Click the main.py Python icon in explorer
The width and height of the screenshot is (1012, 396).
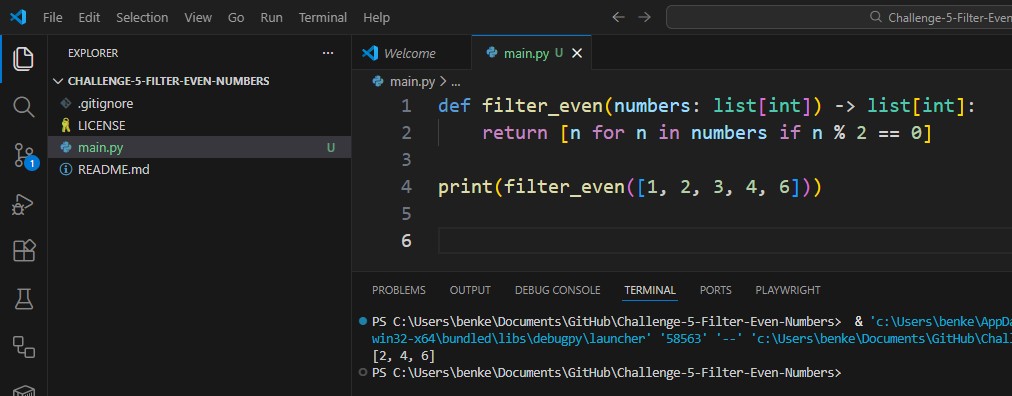point(66,148)
